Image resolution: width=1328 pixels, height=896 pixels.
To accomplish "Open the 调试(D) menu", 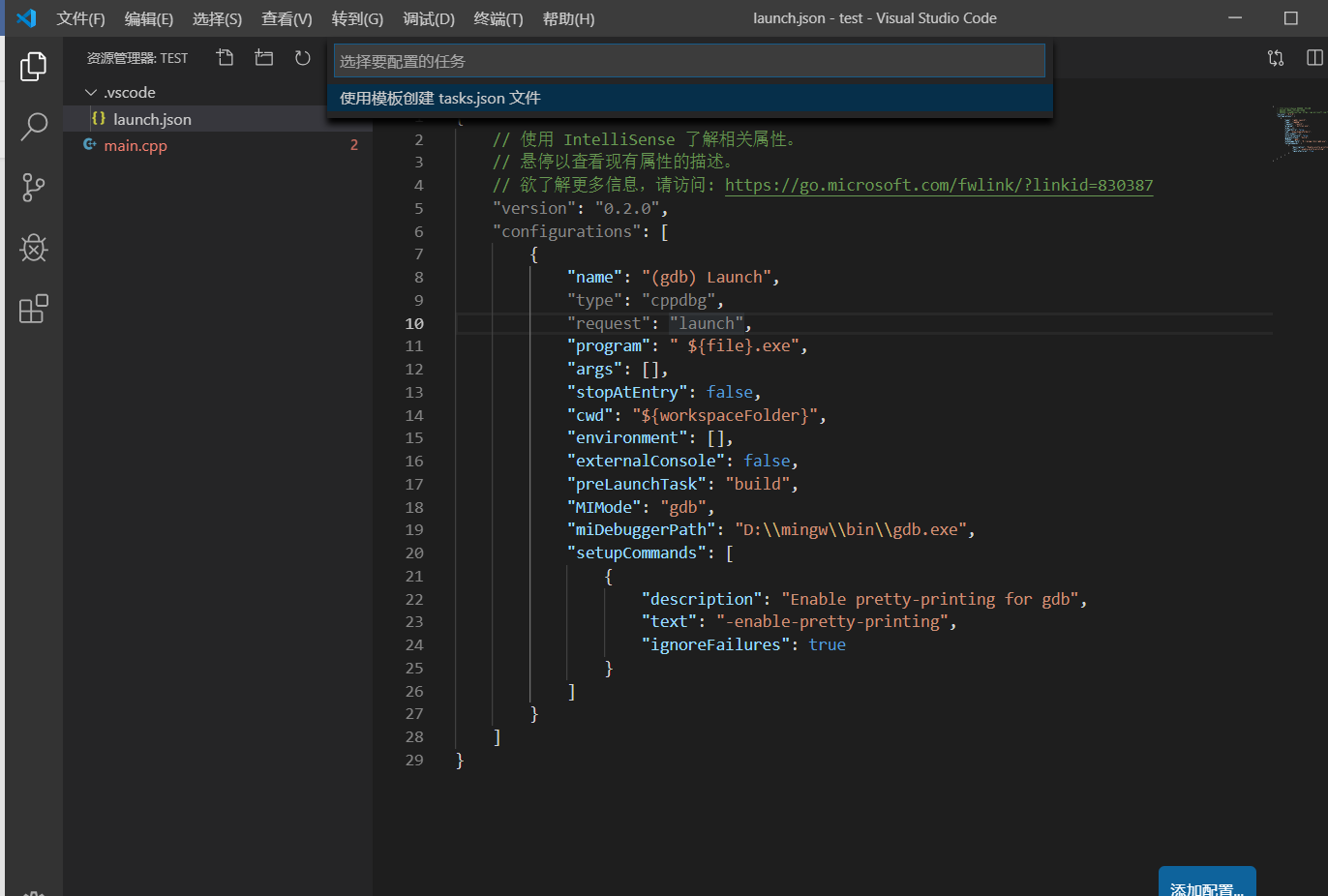I will pyautogui.click(x=429, y=18).
